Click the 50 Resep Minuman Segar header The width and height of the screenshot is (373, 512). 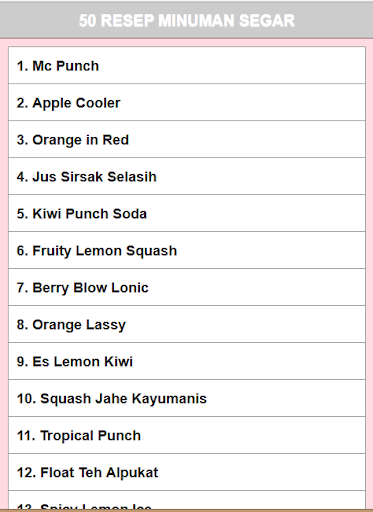pos(187,20)
